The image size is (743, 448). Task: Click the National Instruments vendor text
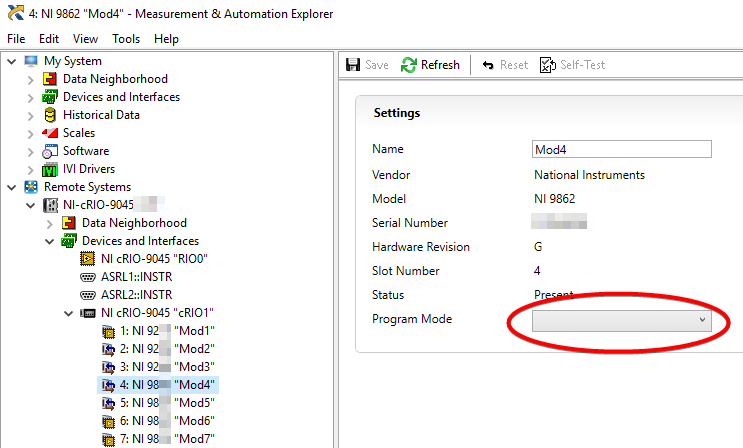pyautogui.click(x=589, y=175)
